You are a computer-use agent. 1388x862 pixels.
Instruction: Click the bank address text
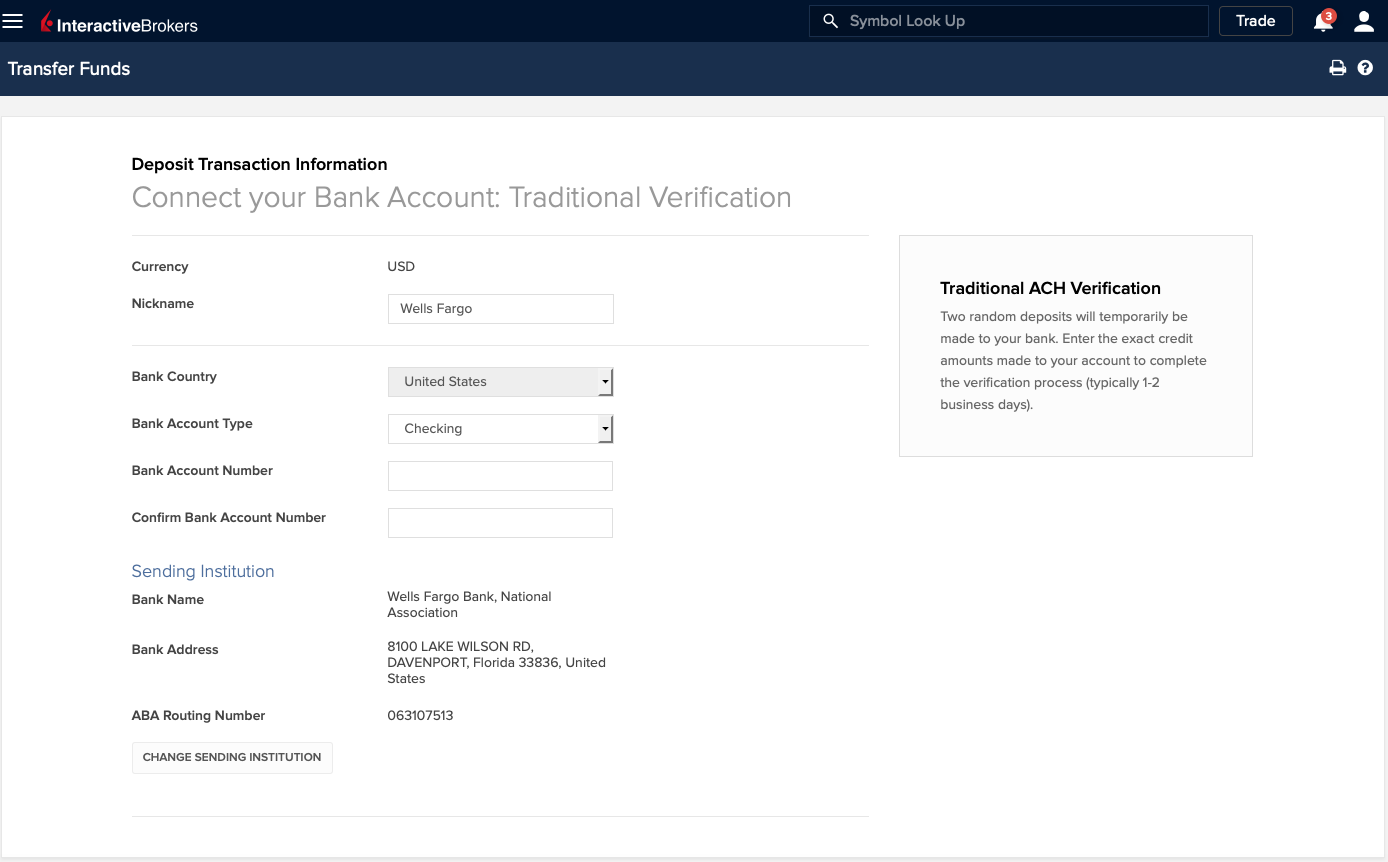496,663
